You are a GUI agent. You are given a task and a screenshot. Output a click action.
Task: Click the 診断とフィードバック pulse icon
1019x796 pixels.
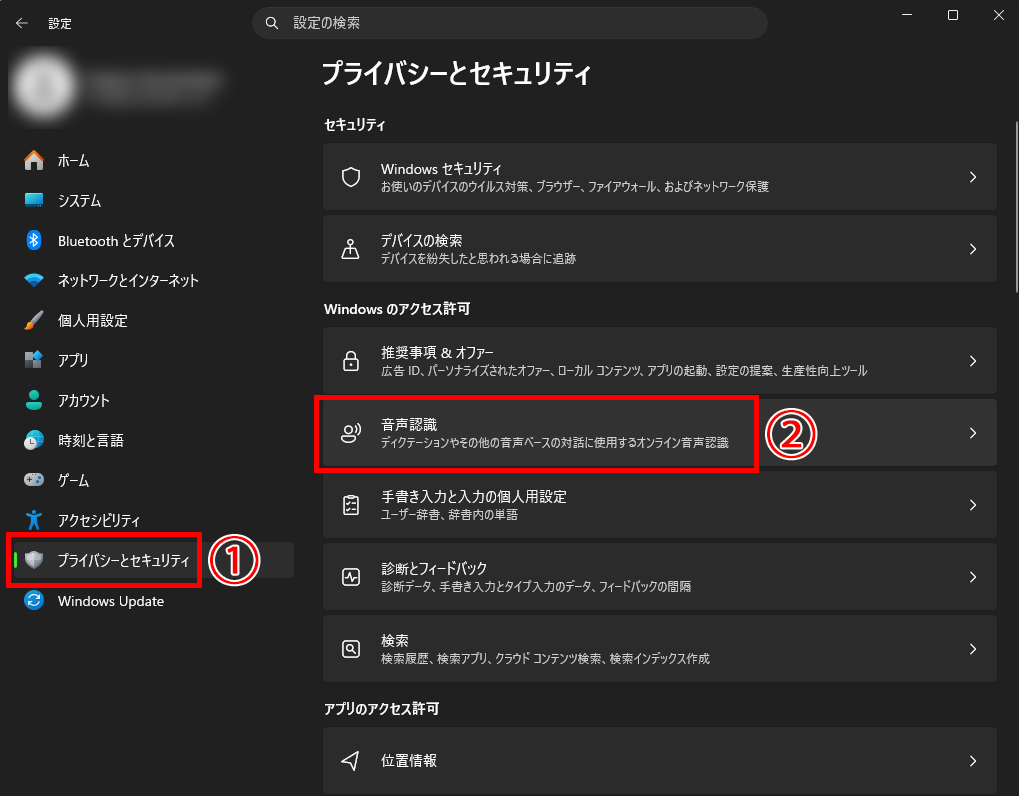[x=351, y=577]
